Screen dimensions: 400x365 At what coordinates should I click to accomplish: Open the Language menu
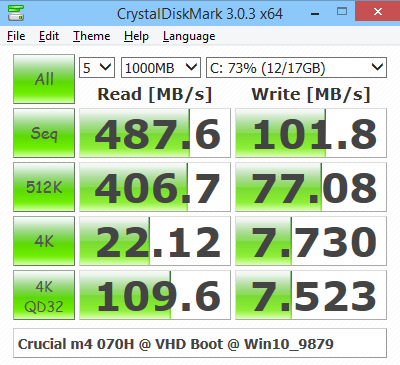coord(189,36)
